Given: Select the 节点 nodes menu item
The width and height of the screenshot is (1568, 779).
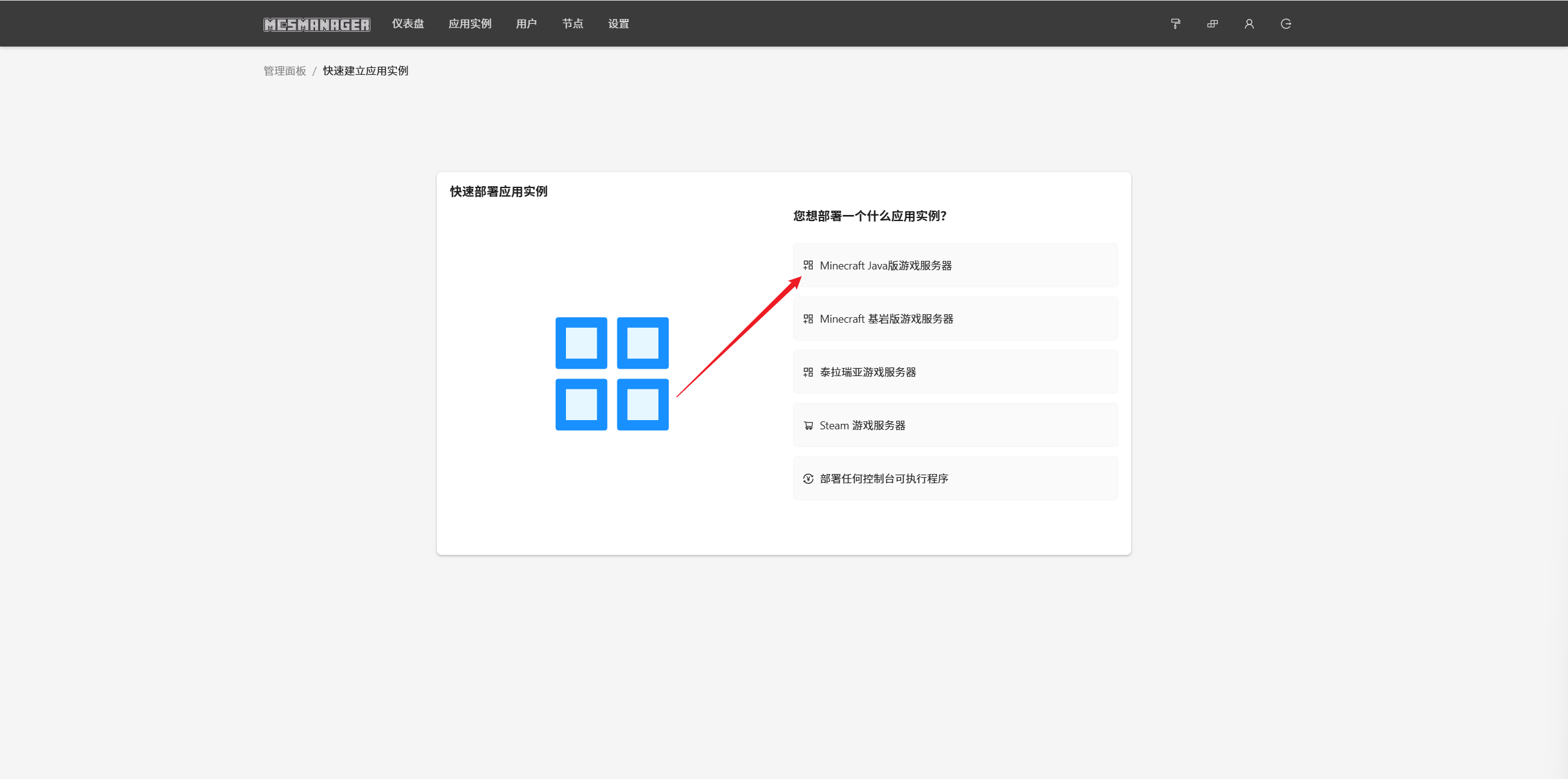Looking at the screenshot, I should tap(573, 24).
